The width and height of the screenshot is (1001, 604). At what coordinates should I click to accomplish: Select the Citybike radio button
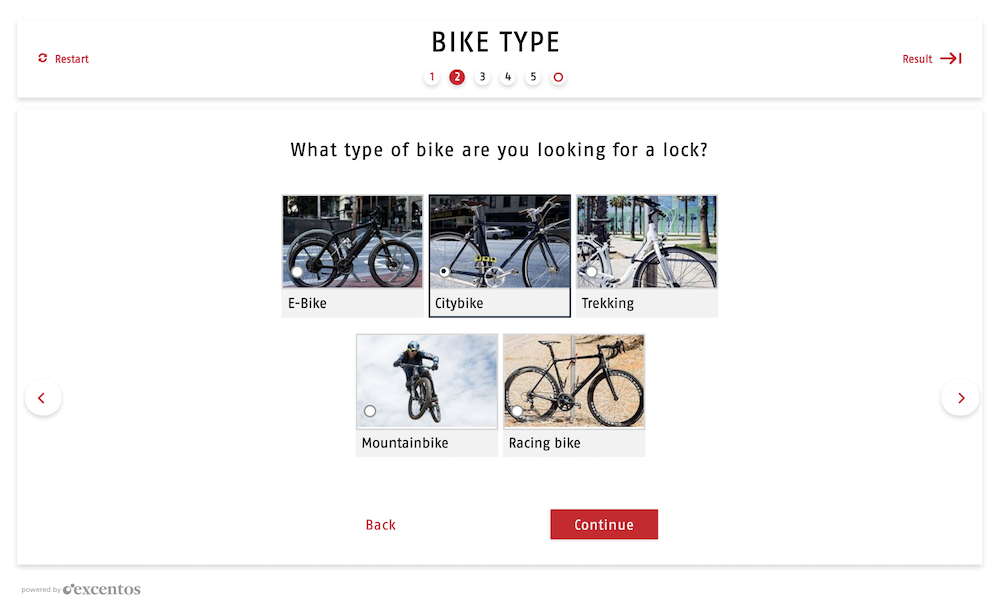tap(444, 272)
